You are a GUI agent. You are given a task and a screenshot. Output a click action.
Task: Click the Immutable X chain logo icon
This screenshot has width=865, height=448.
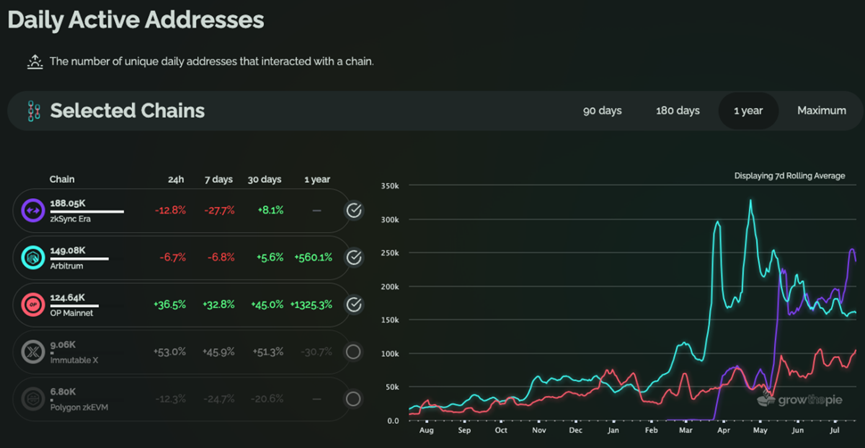(33, 352)
